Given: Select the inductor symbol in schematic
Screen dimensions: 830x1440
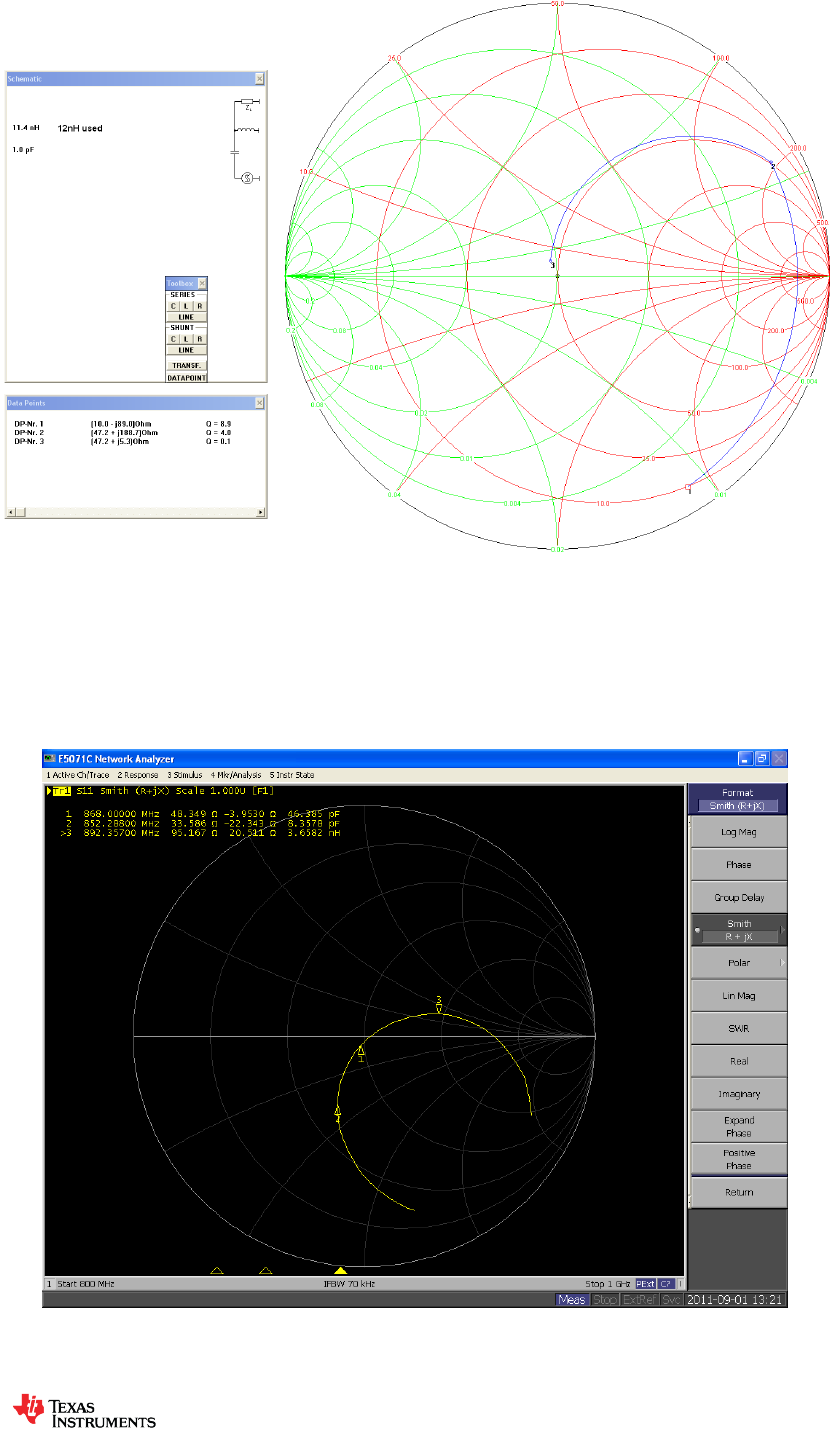Looking at the screenshot, I should click(x=246, y=130).
